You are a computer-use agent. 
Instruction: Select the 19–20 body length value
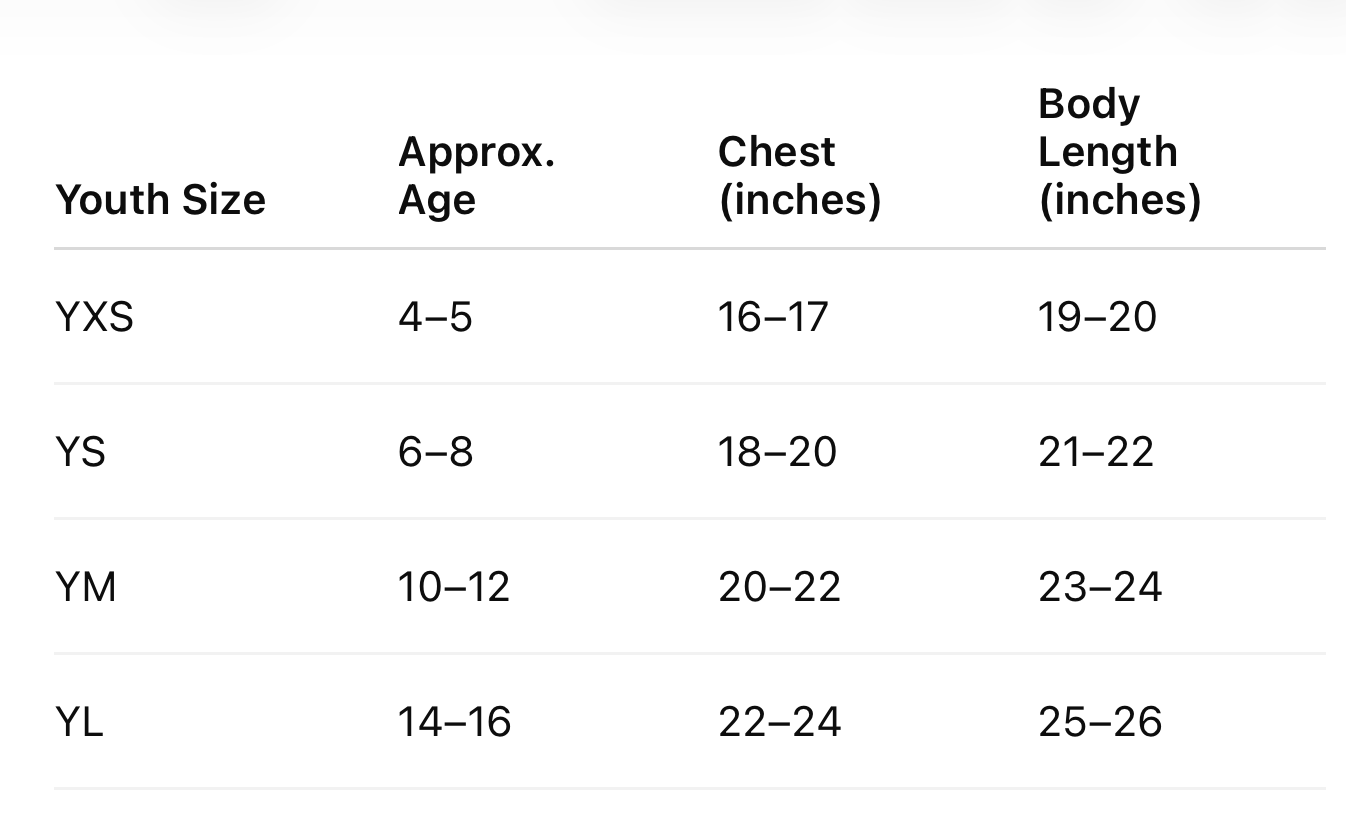click(1097, 317)
